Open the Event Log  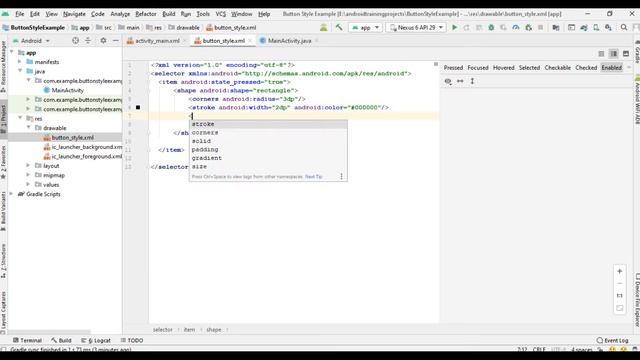point(612,340)
